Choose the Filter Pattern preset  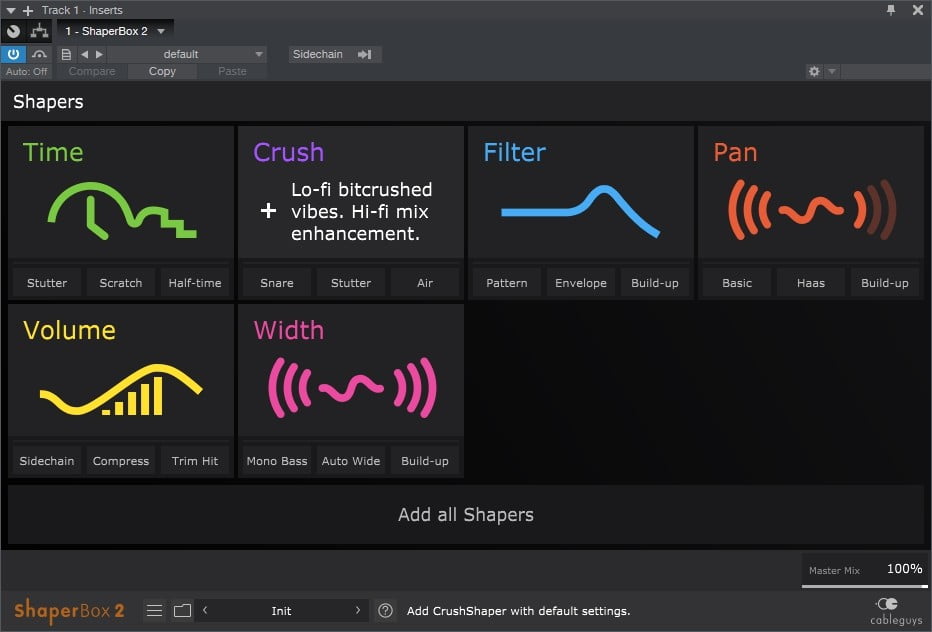click(x=507, y=283)
